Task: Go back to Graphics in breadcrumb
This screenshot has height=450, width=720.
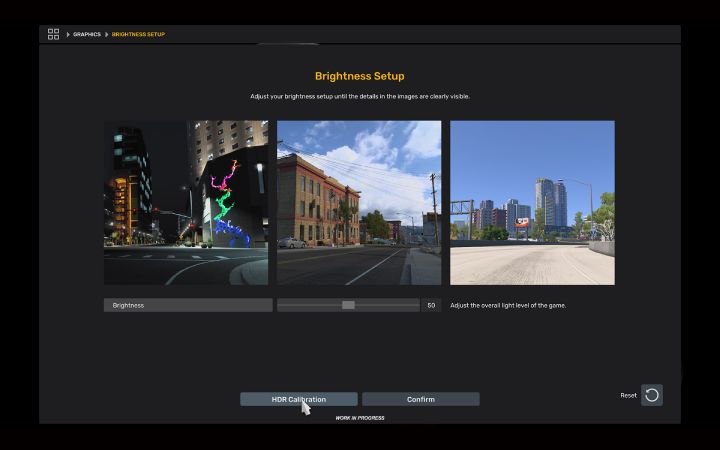Action: [x=87, y=35]
